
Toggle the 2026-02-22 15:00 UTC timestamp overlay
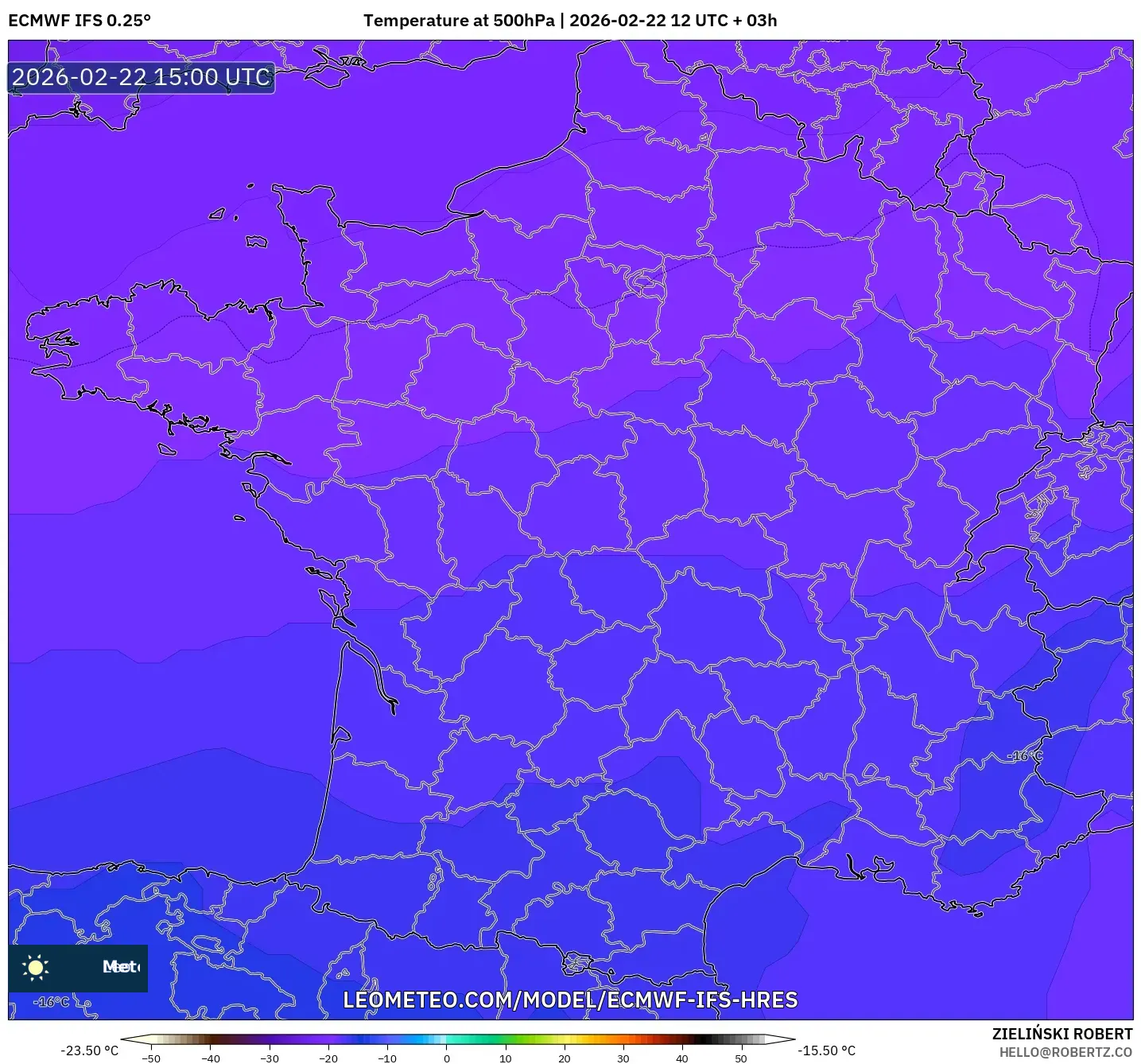(141, 77)
